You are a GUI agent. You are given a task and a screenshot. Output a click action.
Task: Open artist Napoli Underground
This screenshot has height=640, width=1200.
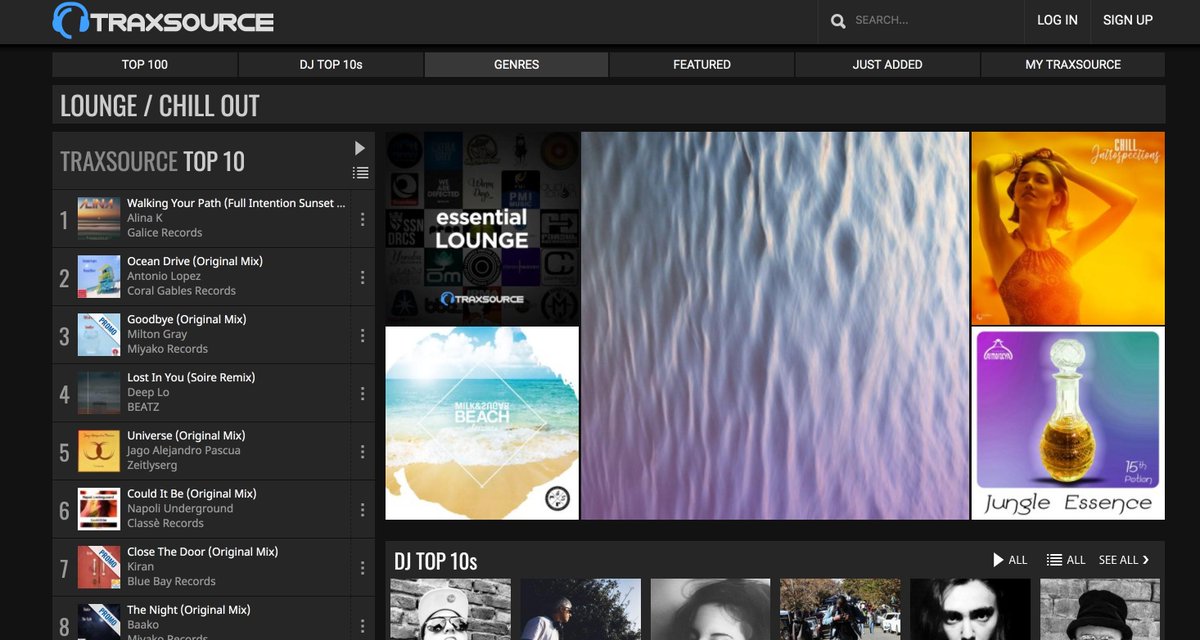point(180,508)
